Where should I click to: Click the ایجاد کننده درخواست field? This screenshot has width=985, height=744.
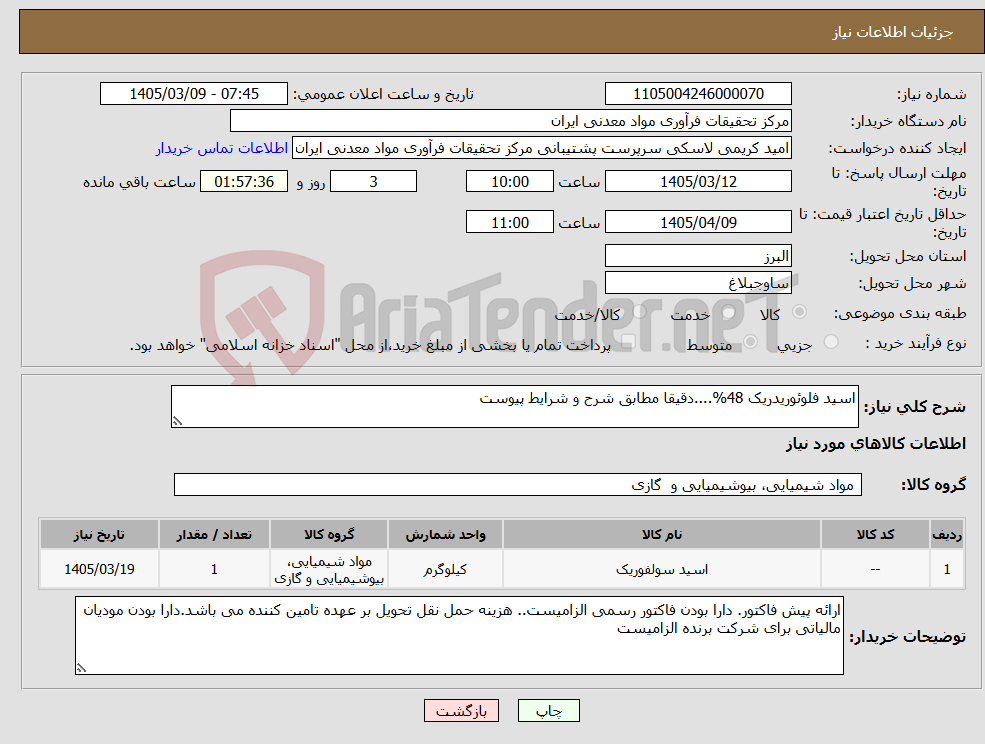pyautogui.click(x=541, y=148)
